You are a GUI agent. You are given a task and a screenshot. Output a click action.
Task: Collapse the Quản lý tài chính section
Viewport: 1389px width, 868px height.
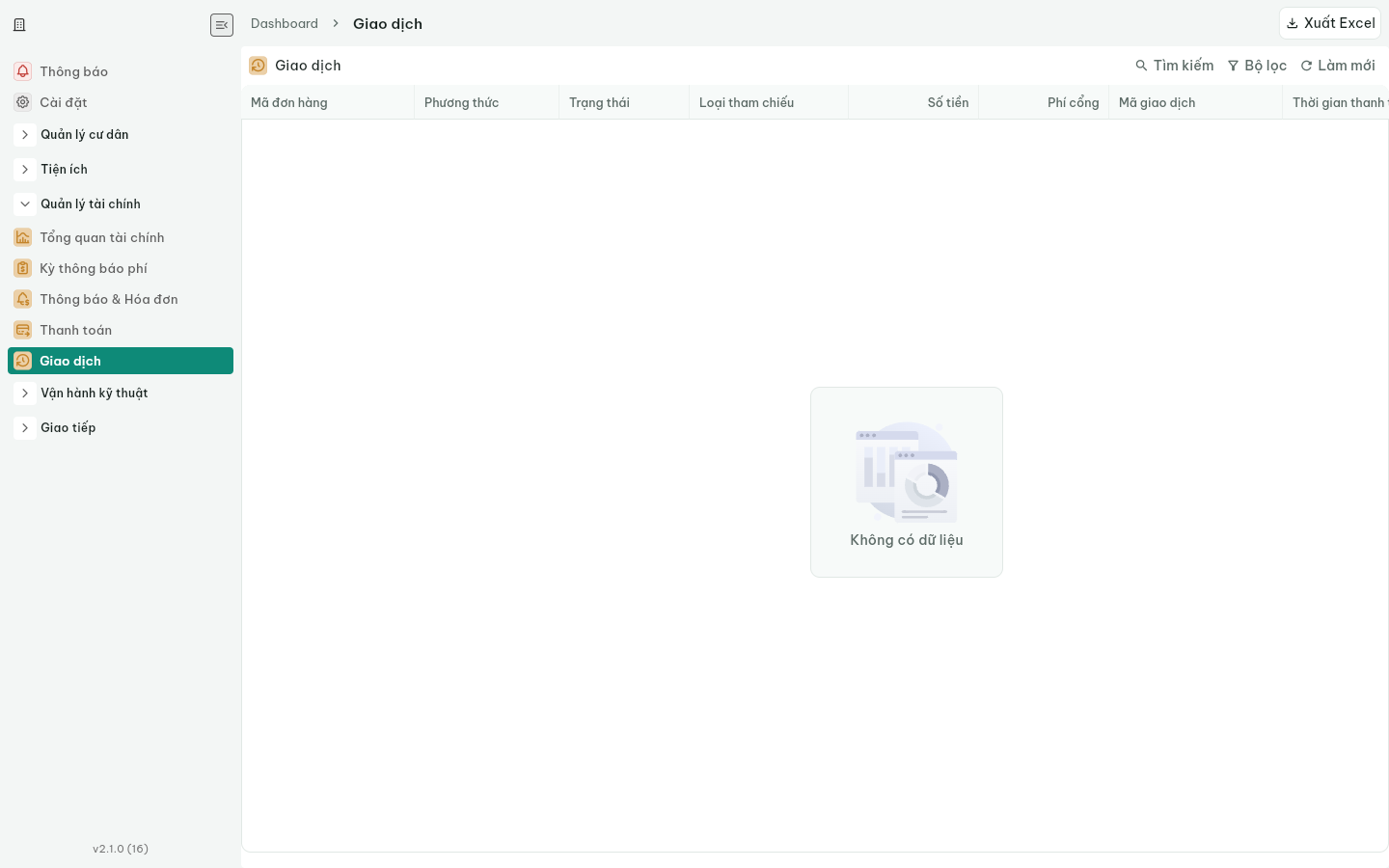(25, 204)
